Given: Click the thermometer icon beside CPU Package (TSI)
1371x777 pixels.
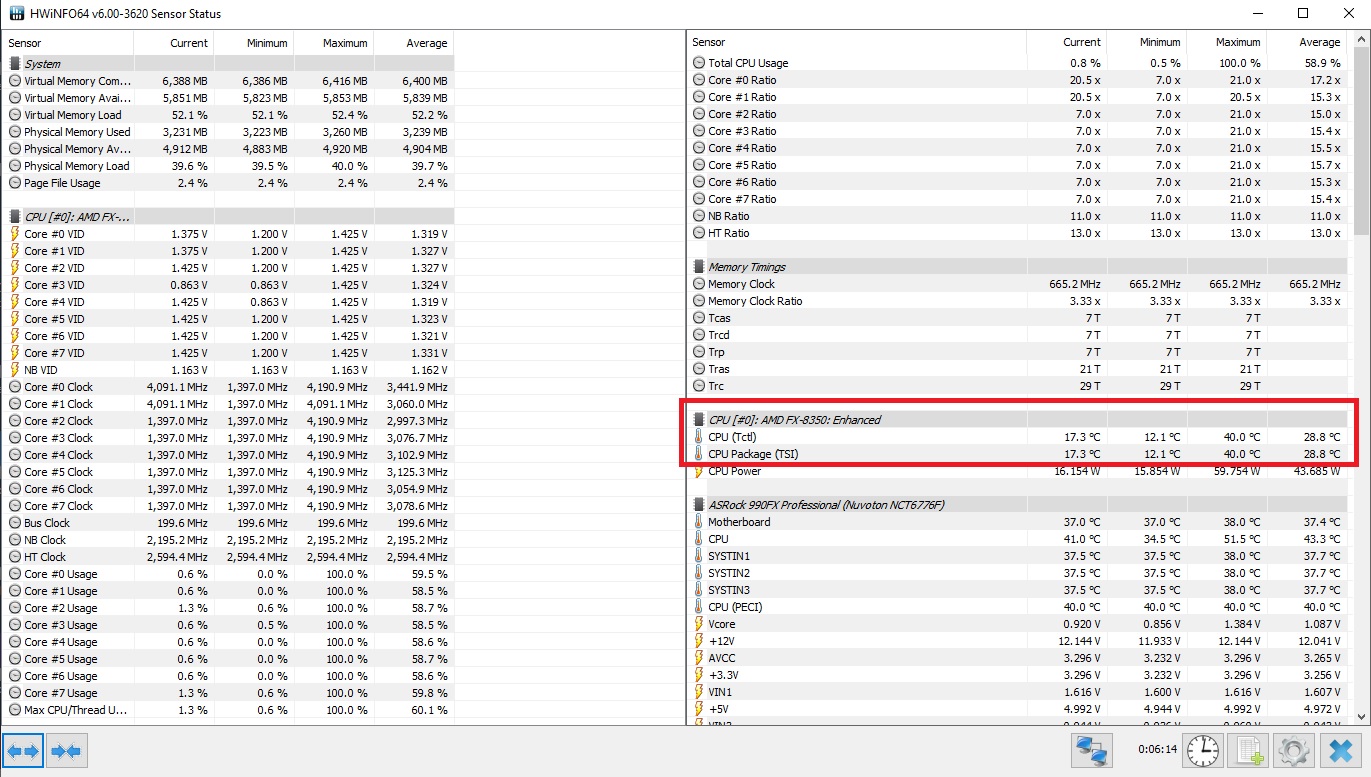Looking at the screenshot, I should (x=698, y=454).
